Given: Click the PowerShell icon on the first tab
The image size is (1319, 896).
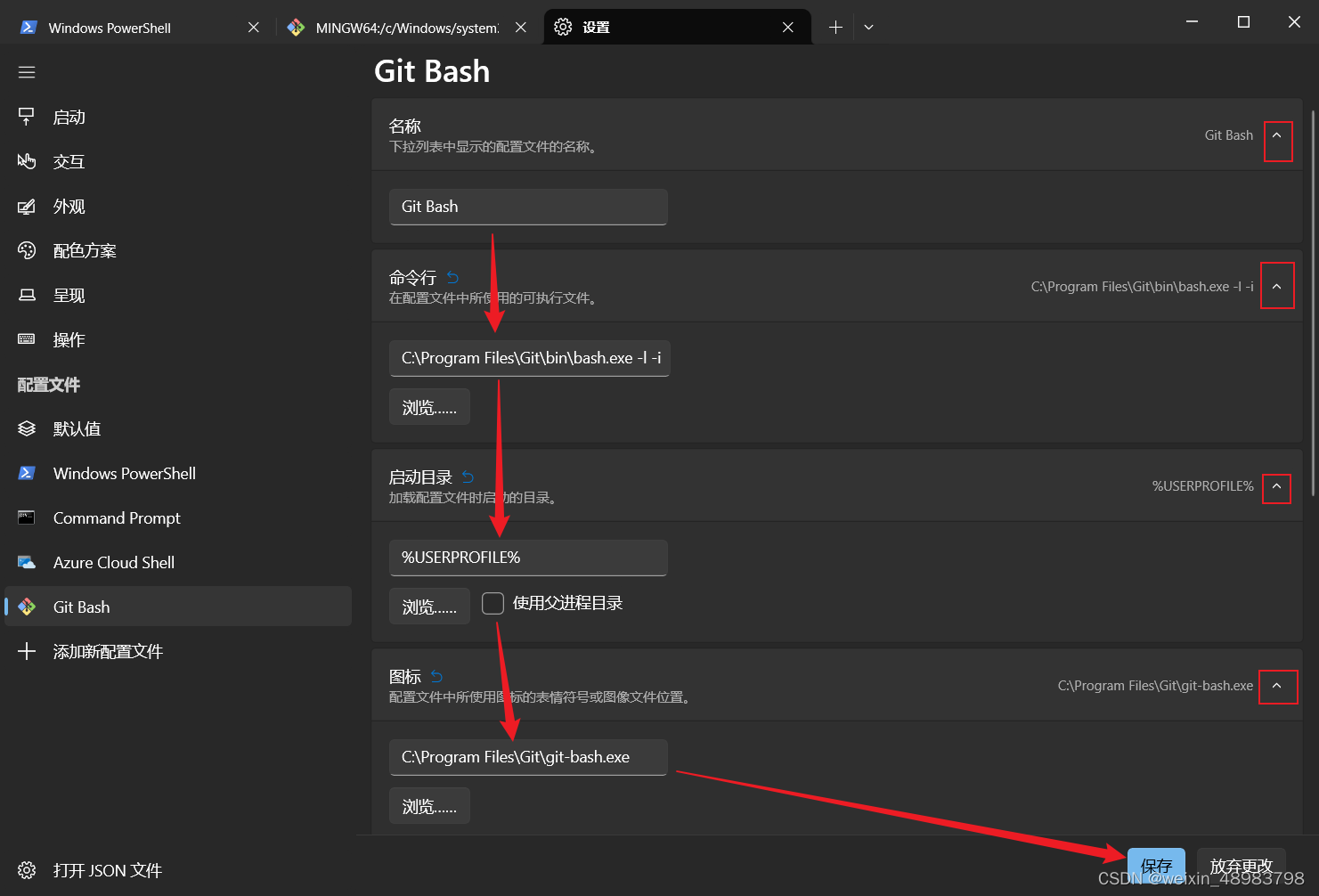Looking at the screenshot, I should [x=28, y=28].
